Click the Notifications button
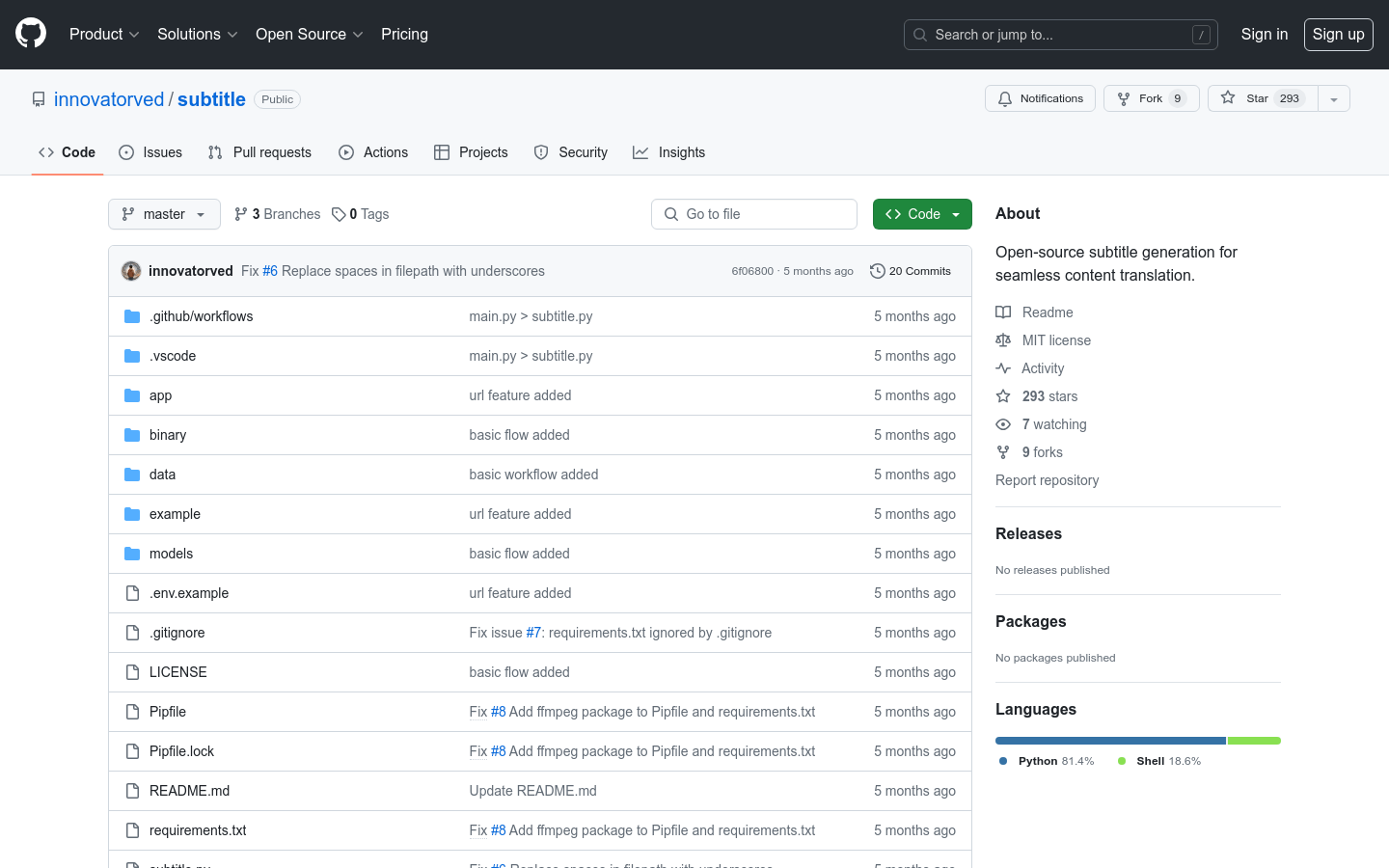This screenshot has height=868, width=1389. point(1040,98)
